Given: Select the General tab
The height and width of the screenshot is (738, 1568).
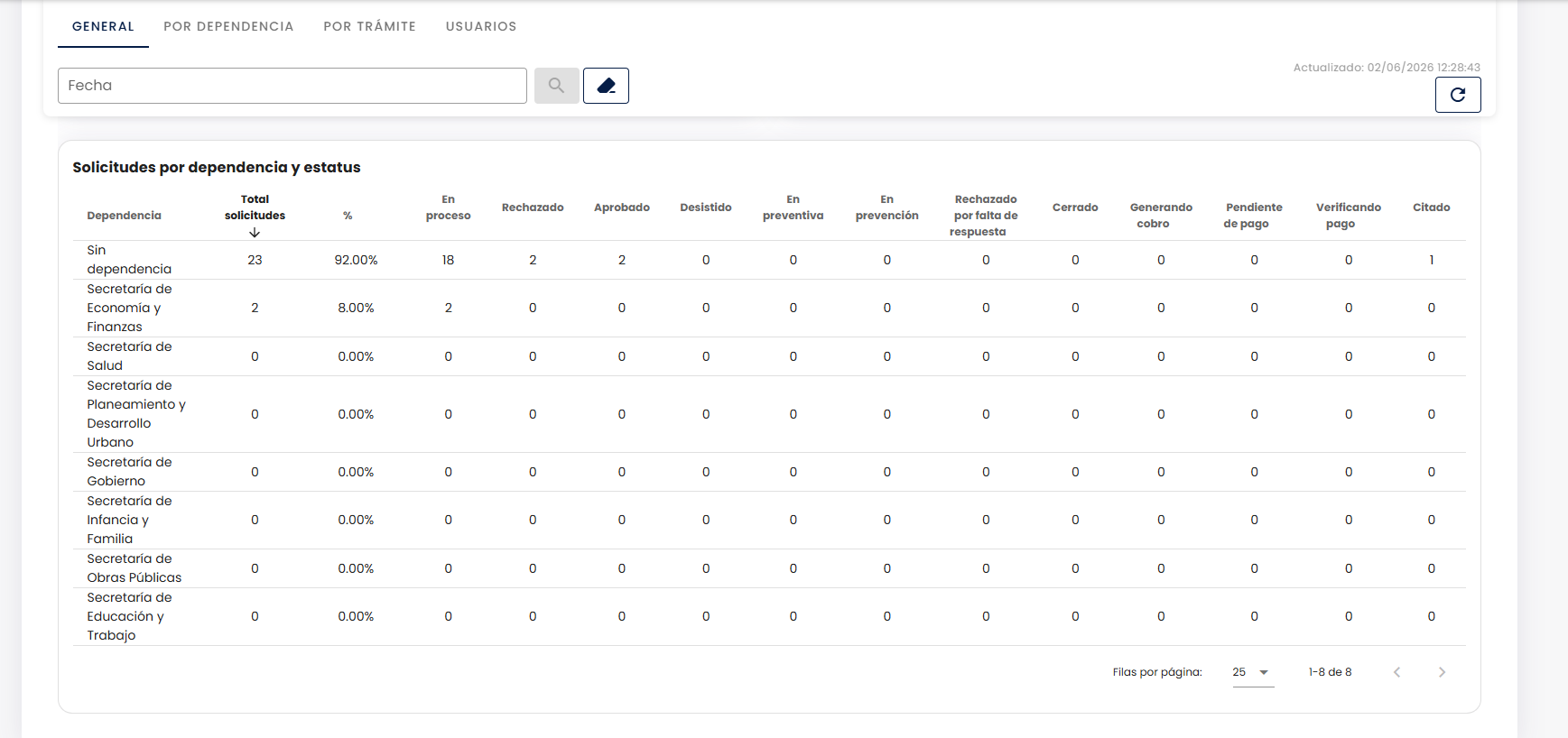Looking at the screenshot, I should point(103,26).
